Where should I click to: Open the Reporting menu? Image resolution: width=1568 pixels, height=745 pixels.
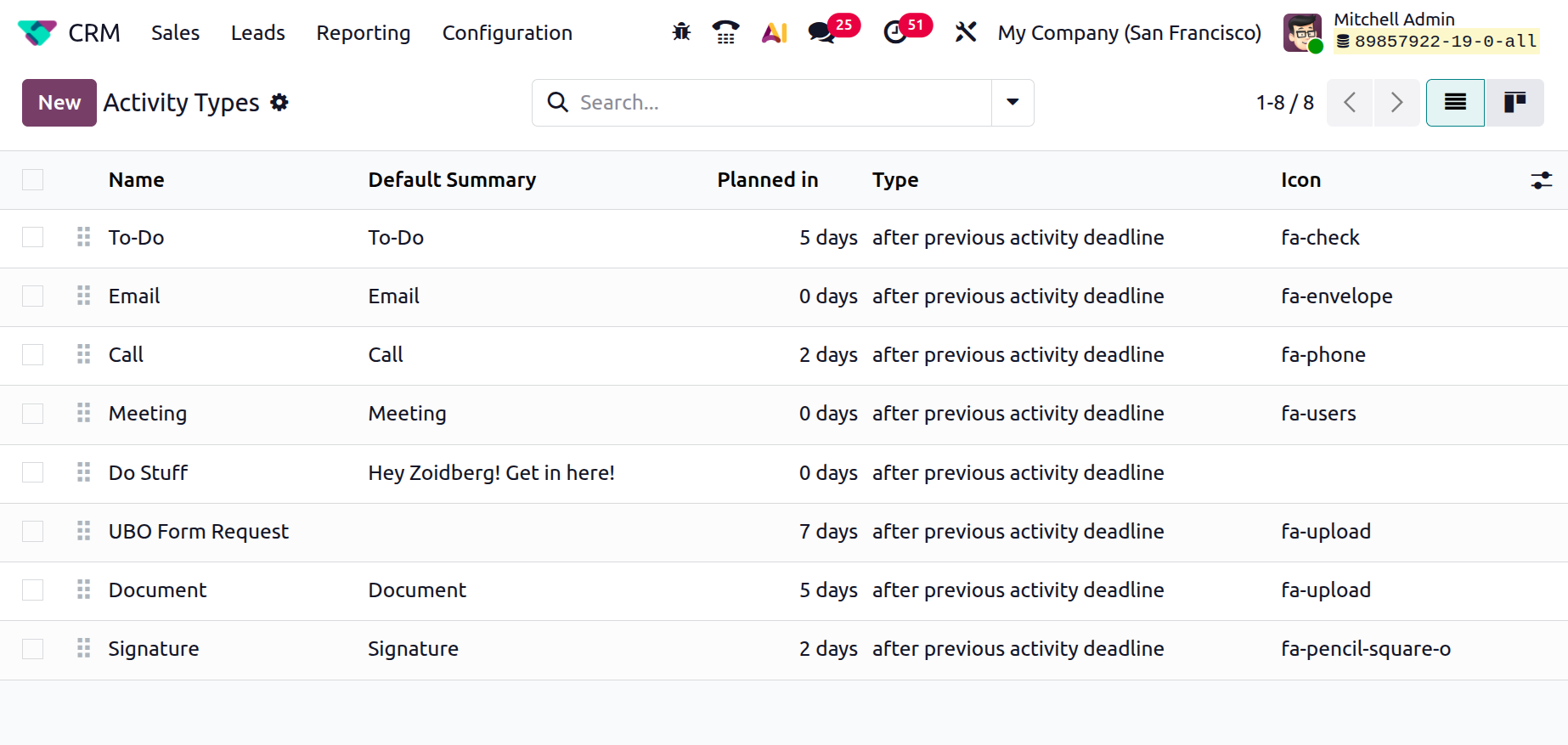[364, 32]
